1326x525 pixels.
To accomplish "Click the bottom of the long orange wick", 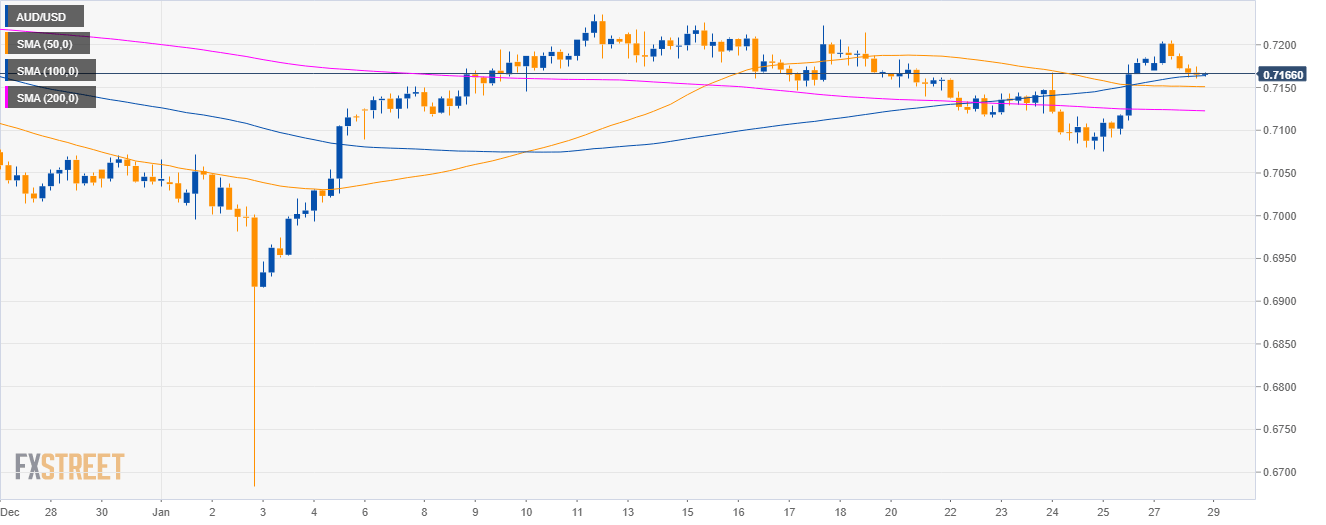I will tap(254, 485).
